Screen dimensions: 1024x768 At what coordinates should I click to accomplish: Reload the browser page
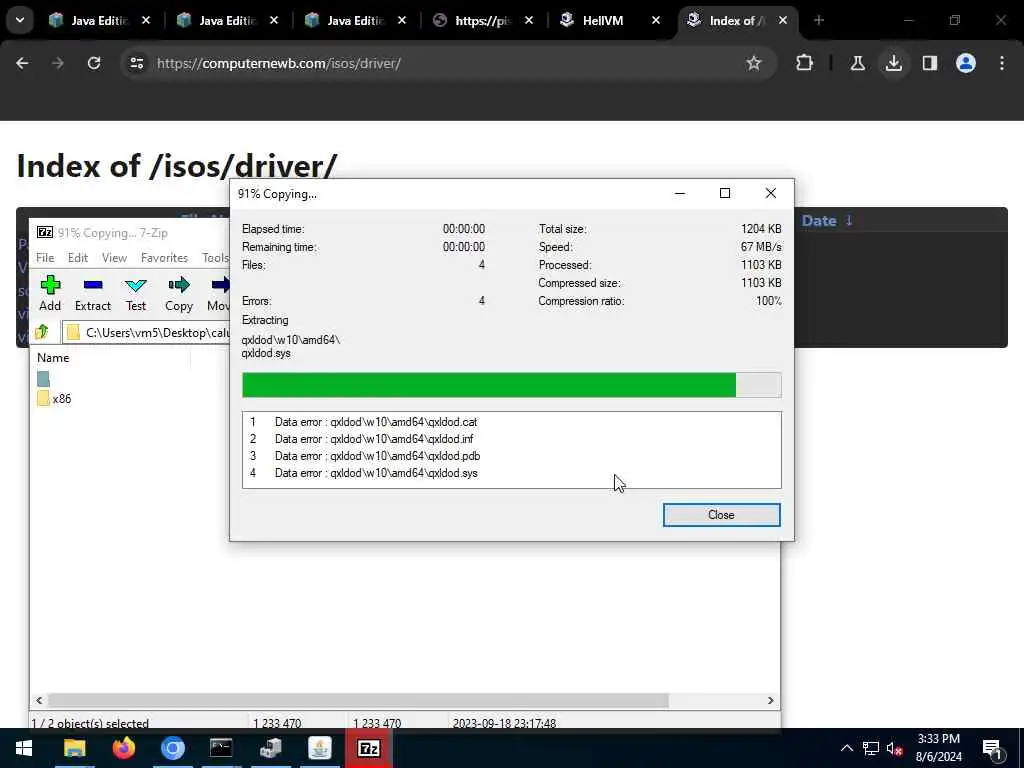pyautogui.click(x=94, y=63)
